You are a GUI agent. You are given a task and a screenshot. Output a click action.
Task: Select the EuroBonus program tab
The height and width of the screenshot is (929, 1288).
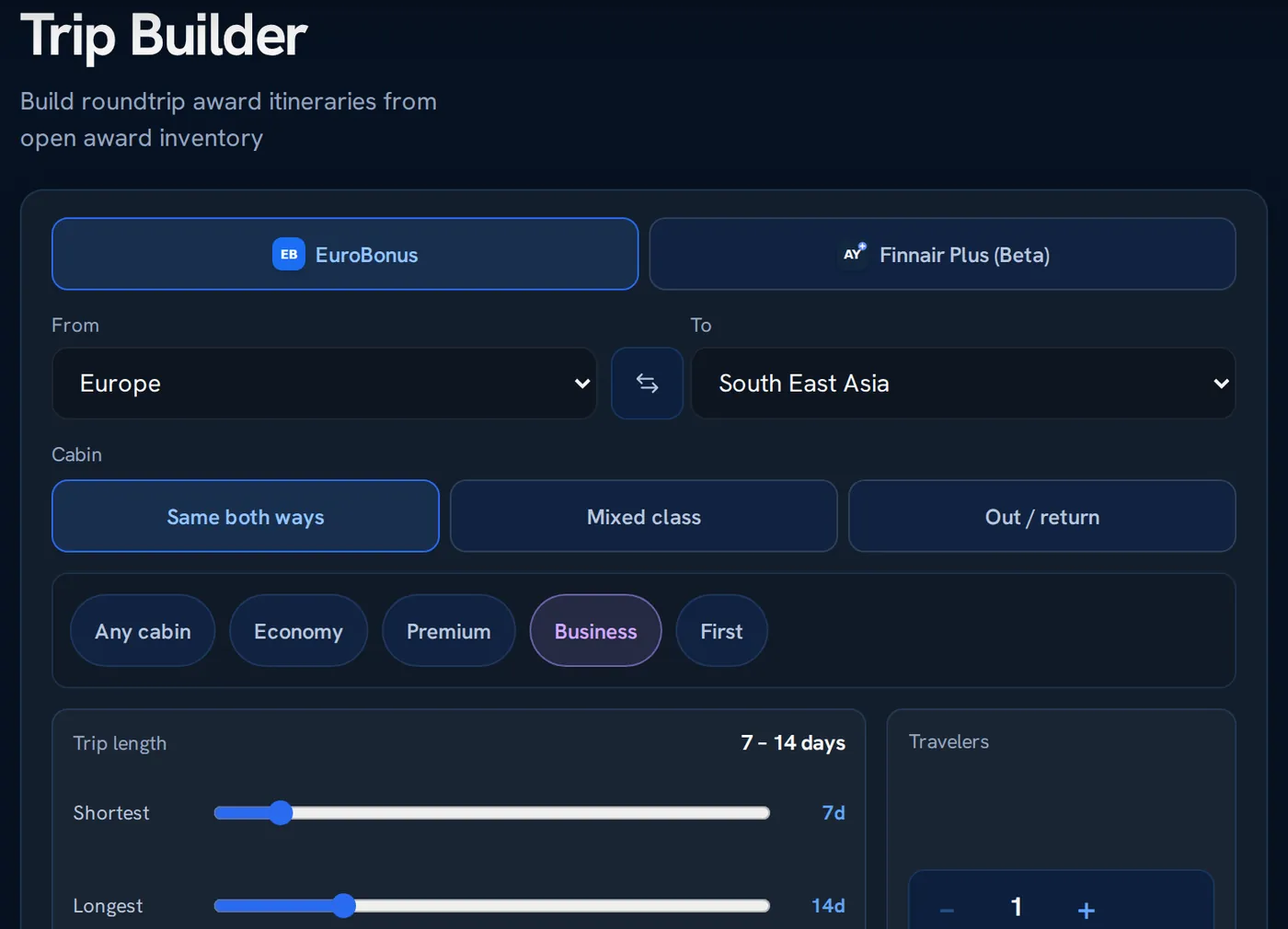point(345,254)
